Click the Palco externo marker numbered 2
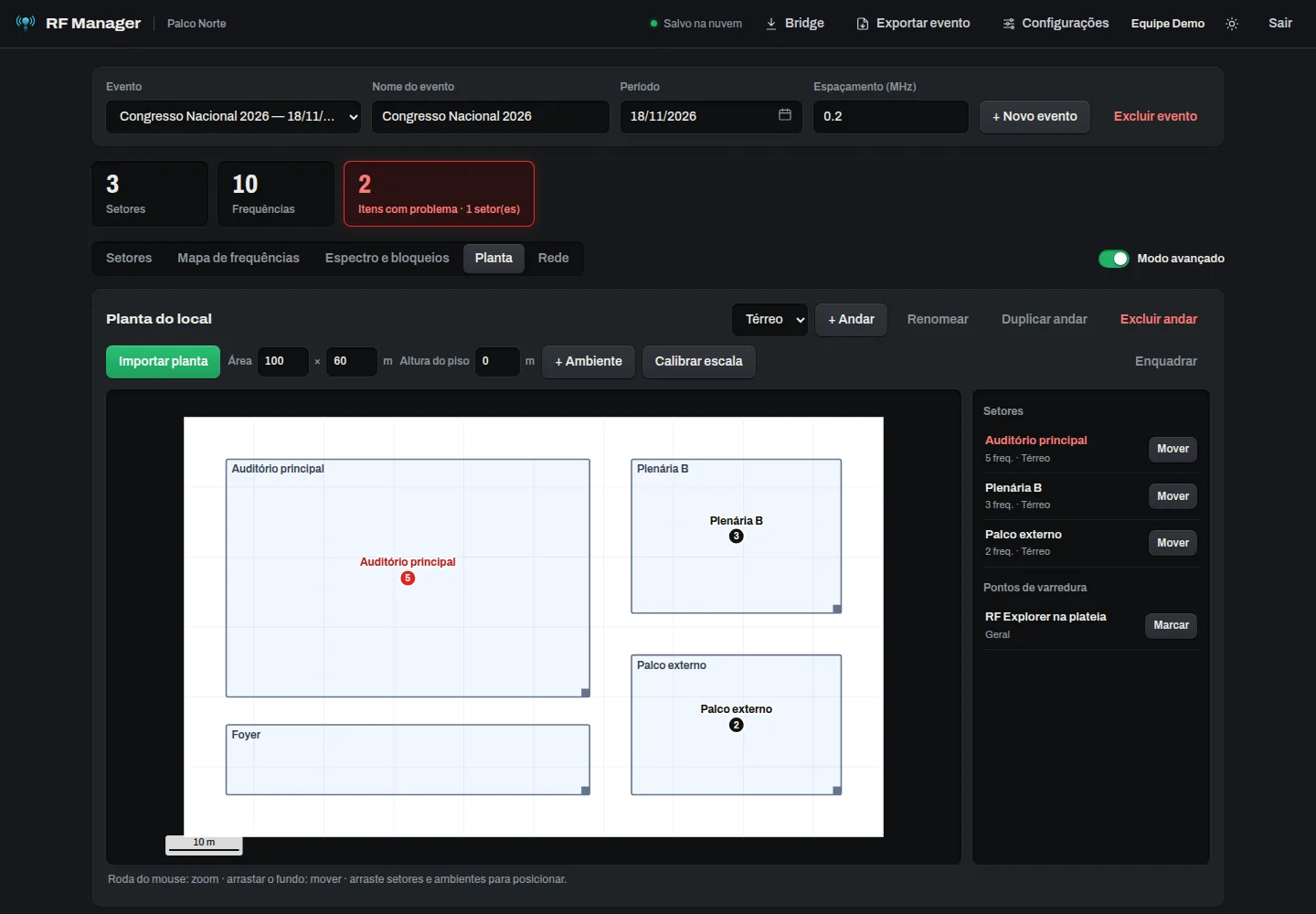 (x=737, y=725)
